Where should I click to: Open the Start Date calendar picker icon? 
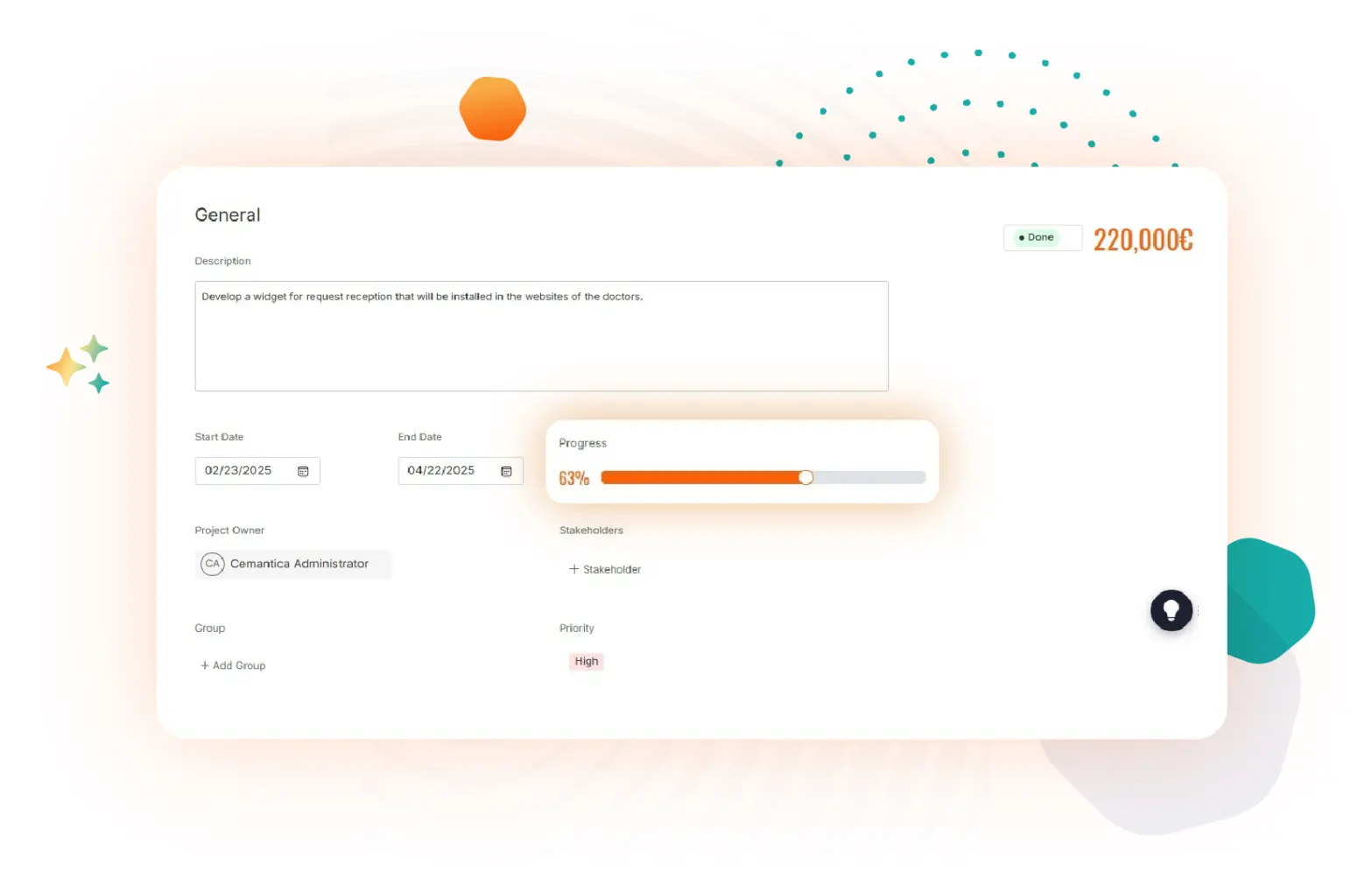pyautogui.click(x=303, y=471)
